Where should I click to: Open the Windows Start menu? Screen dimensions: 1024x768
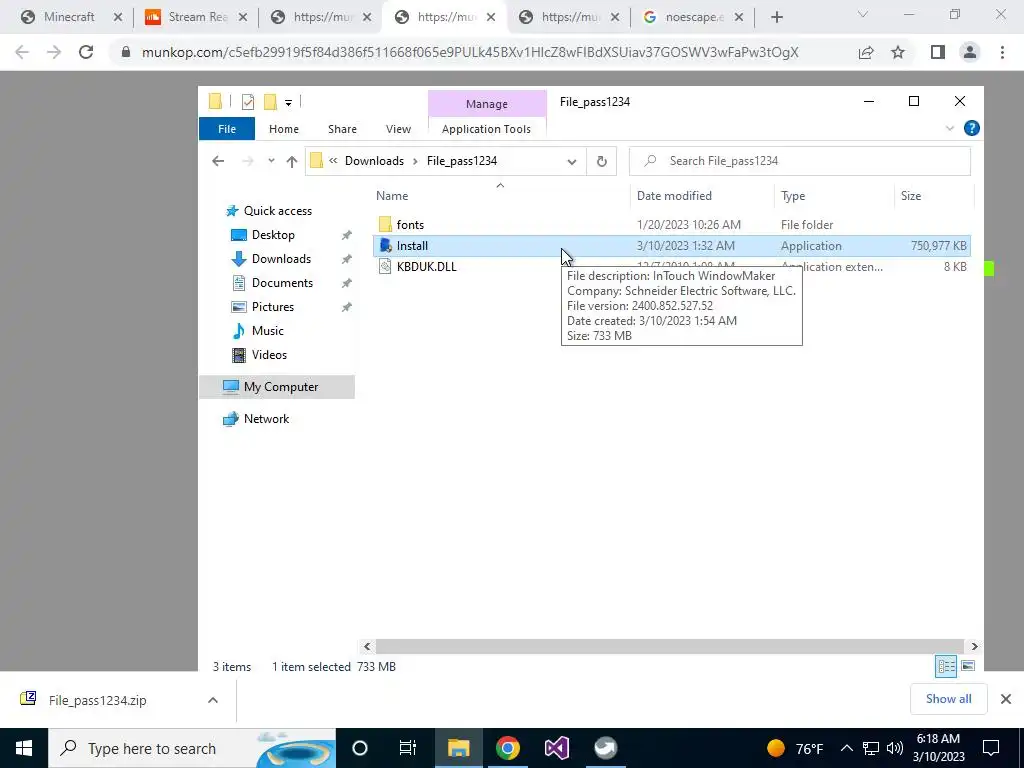coord(24,748)
